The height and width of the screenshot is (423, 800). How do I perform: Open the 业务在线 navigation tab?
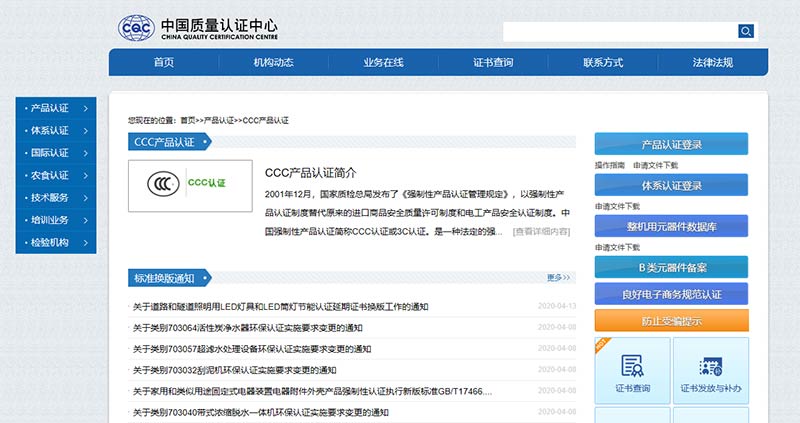pyautogui.click(x=383, y=62)
